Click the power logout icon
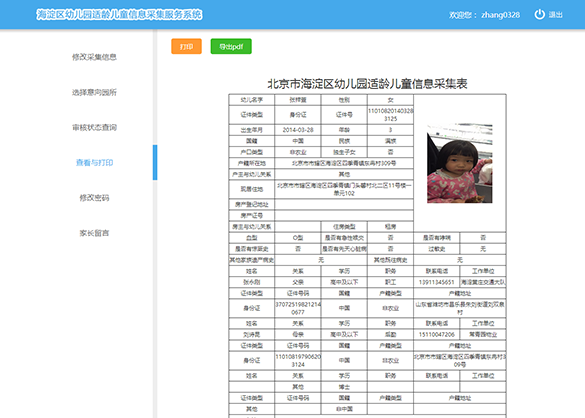The width and height of the screenshot is (585, 418). tap(539, 15)
